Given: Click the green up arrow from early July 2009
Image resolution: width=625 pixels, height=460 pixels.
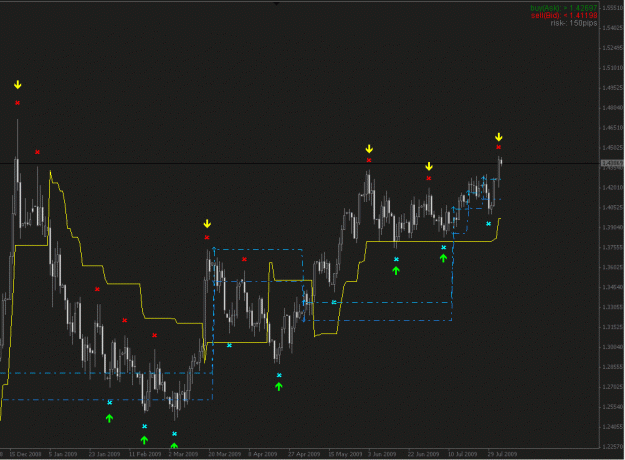Looking at the screenshot, I should [443, 258].
